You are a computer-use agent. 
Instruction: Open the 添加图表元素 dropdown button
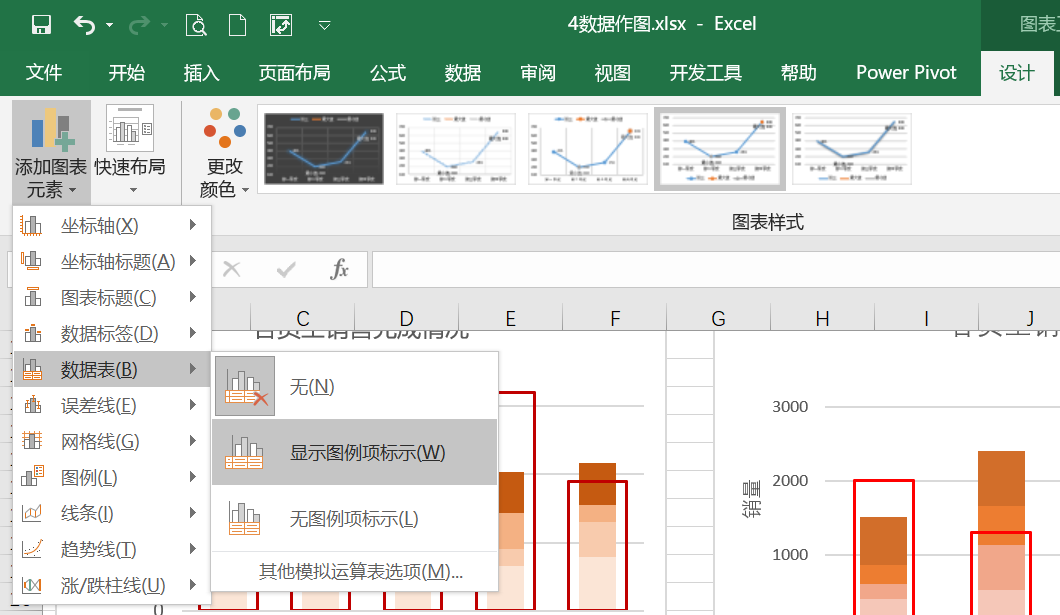(51, 152)
